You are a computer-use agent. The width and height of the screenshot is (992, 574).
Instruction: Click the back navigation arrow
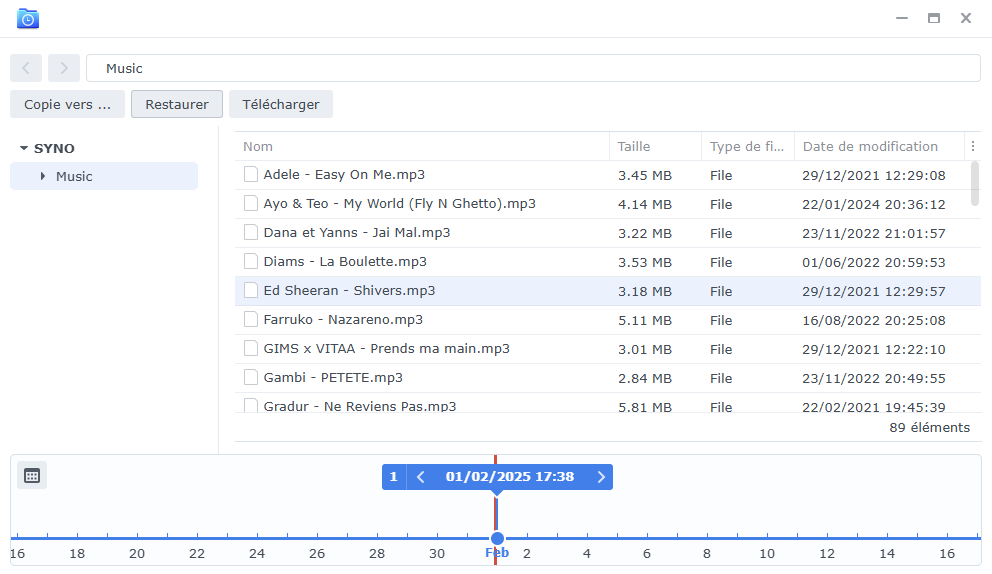26,68
